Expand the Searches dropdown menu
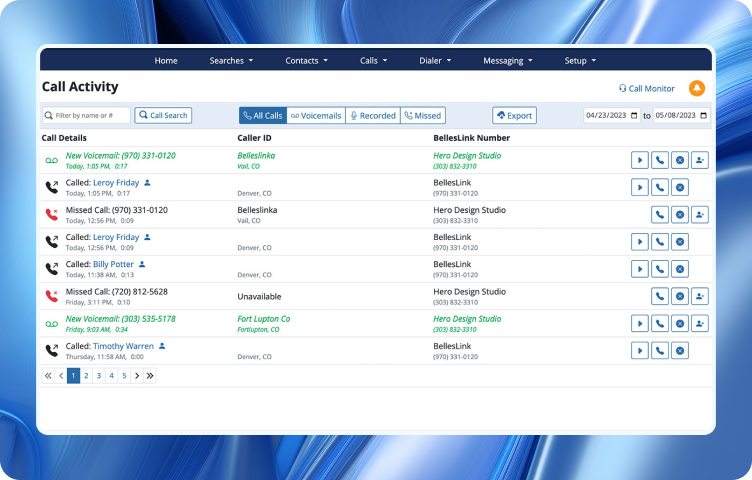This screenshot has height=480, width=752. 231,60
